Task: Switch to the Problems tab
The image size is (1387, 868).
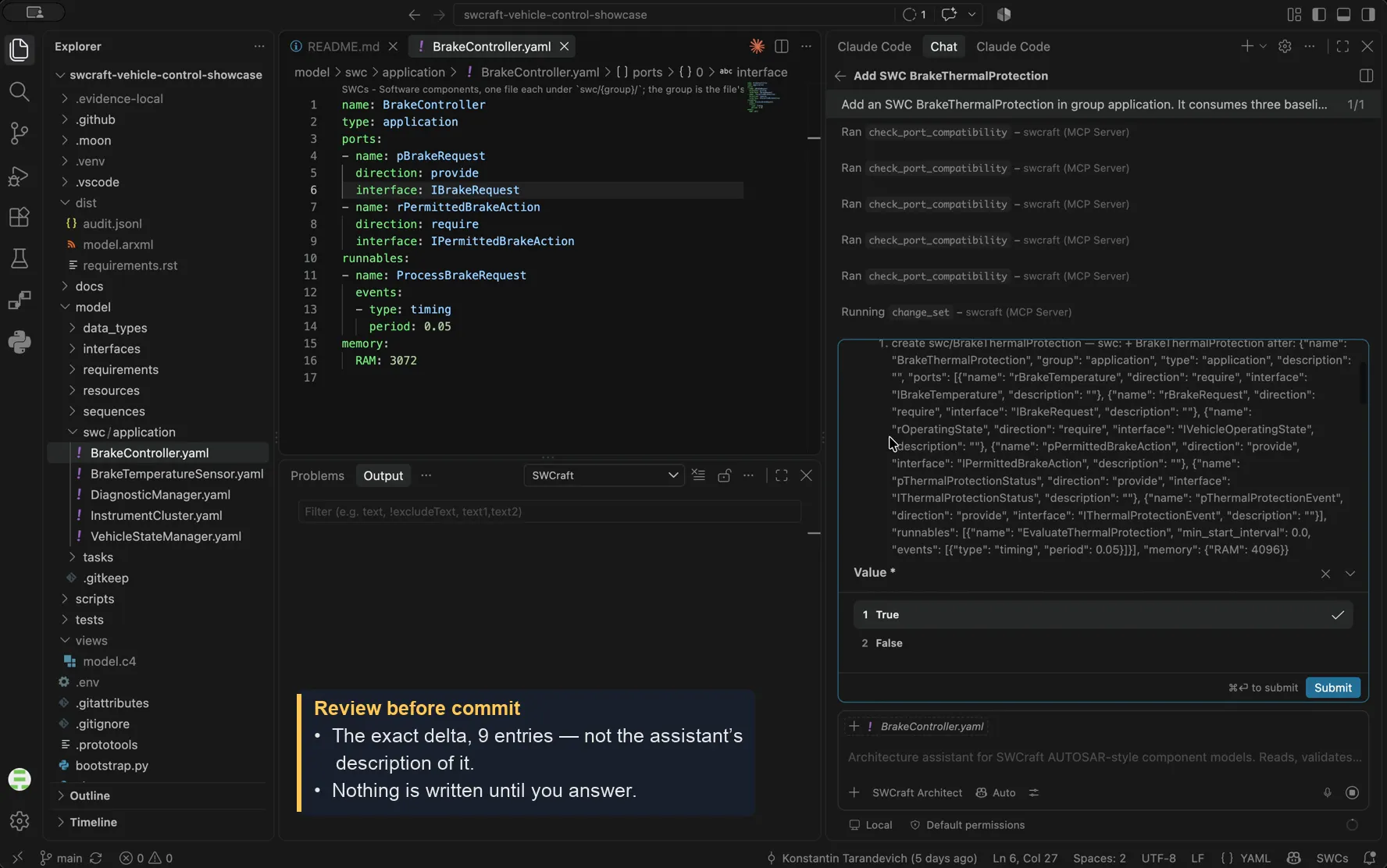Action: pos(317,476)
